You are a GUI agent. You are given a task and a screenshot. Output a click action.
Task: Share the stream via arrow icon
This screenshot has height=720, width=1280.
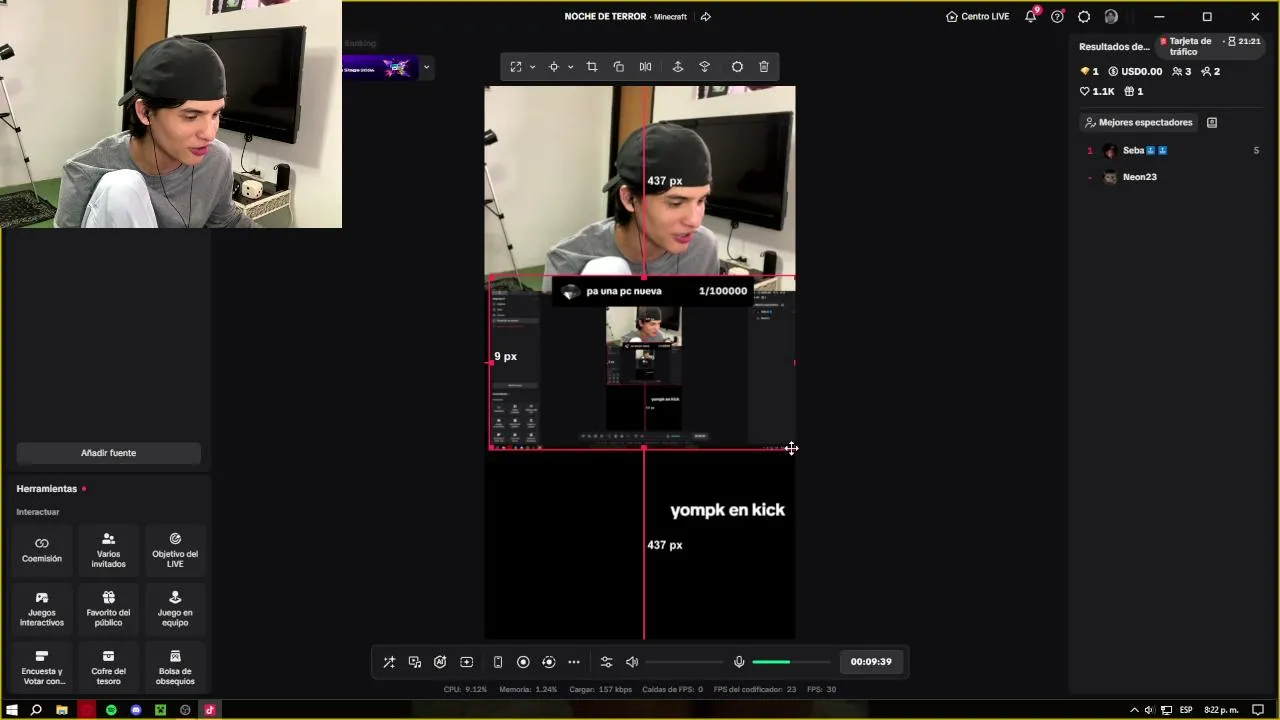tap(706, 17)
